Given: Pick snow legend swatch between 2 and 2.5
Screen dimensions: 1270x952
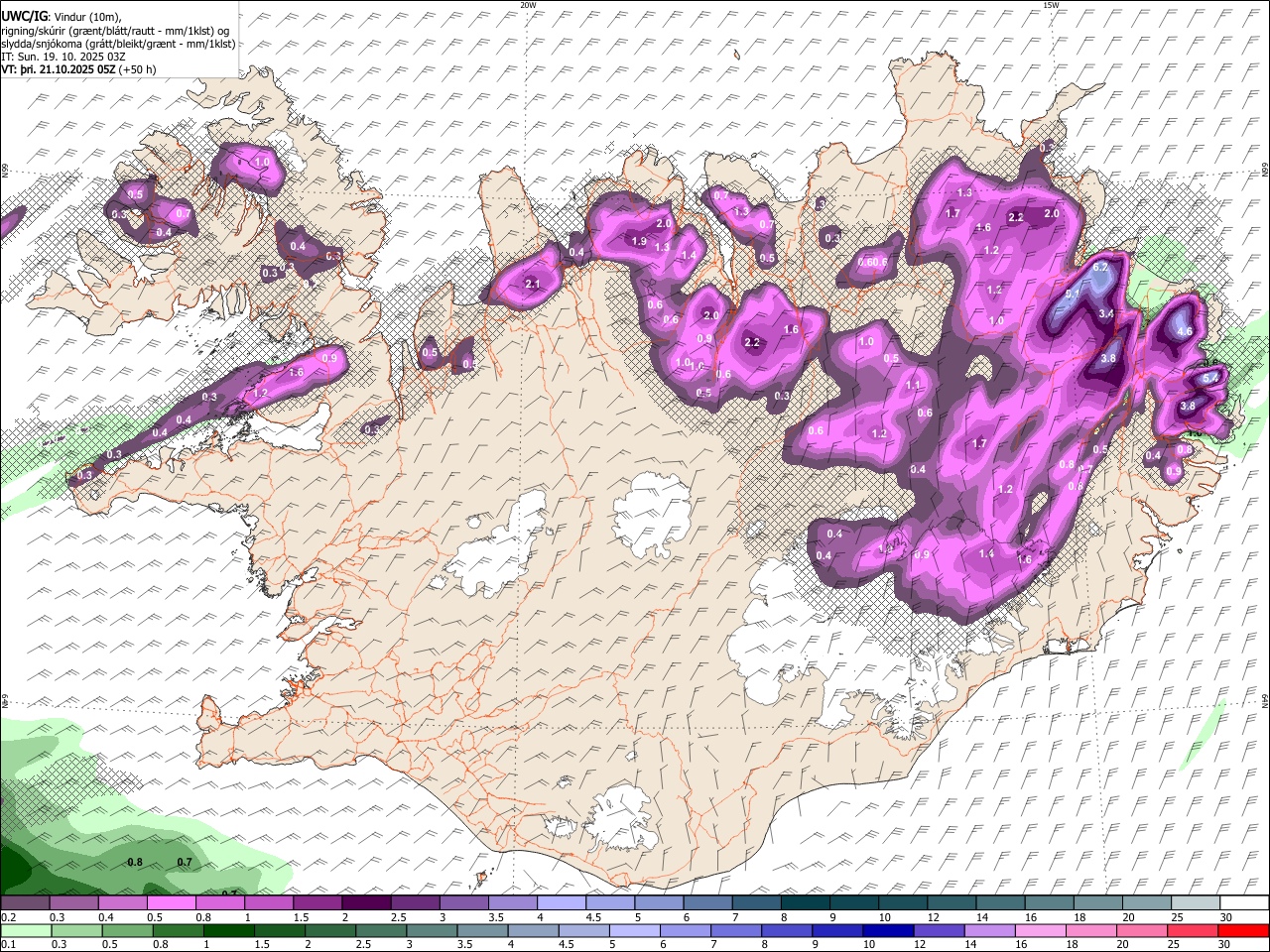Looking at the screenshot, I should pos(365,903).
